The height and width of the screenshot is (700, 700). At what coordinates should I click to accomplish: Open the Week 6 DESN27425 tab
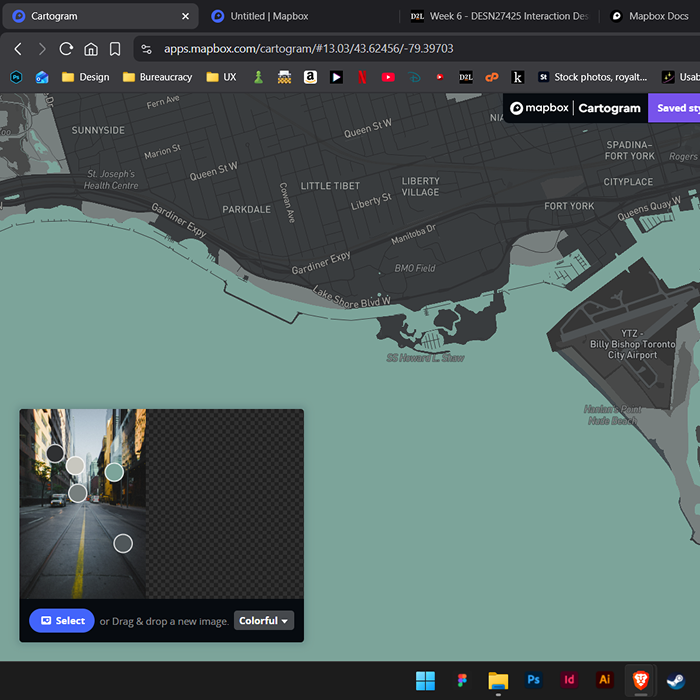(x=495, y=16)
